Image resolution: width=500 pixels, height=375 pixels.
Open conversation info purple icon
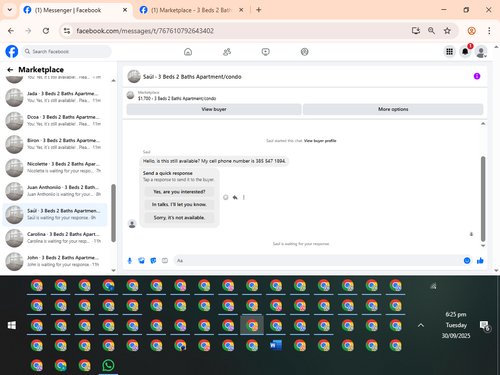[477, 76]
